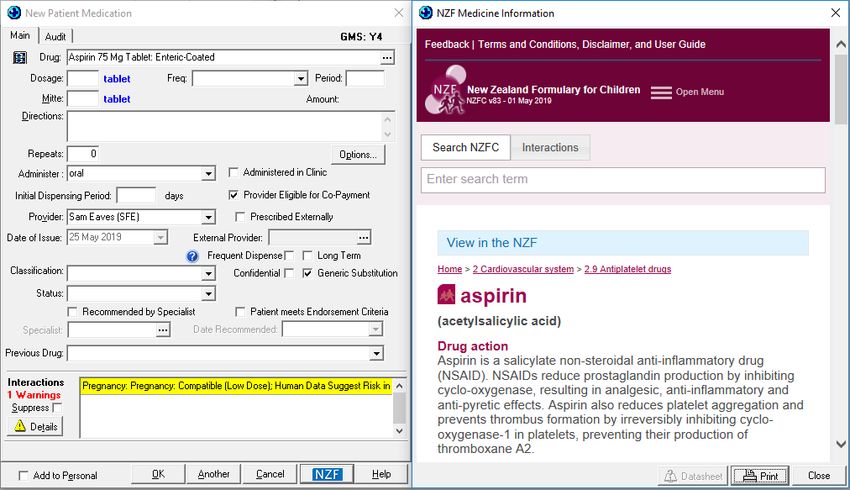The height and width of the screenshot is (490, 850).
Task: Untick Generic Substitution checkbox
Action: pos(307,273)
